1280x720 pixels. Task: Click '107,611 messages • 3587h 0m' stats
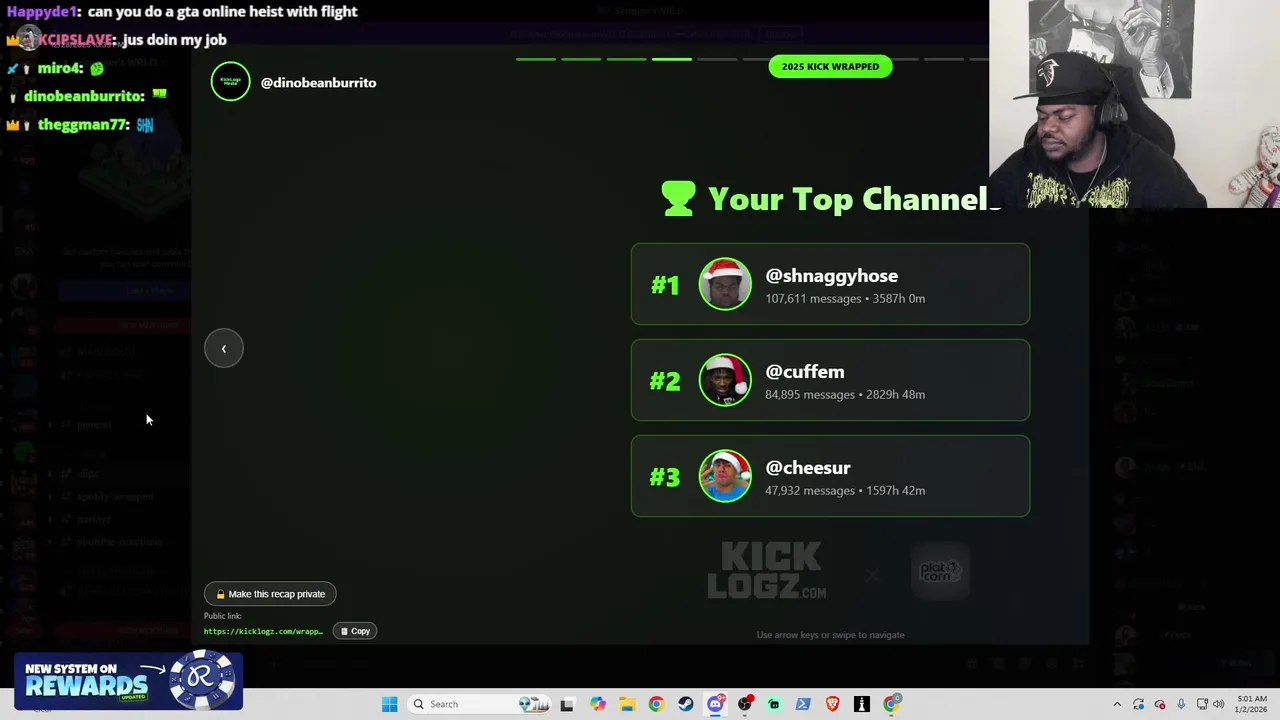point(845,299)
